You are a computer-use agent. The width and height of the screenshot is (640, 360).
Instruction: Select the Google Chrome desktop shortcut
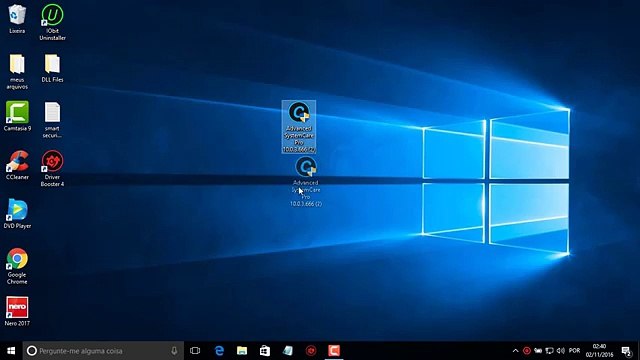[x=17, y=266]
